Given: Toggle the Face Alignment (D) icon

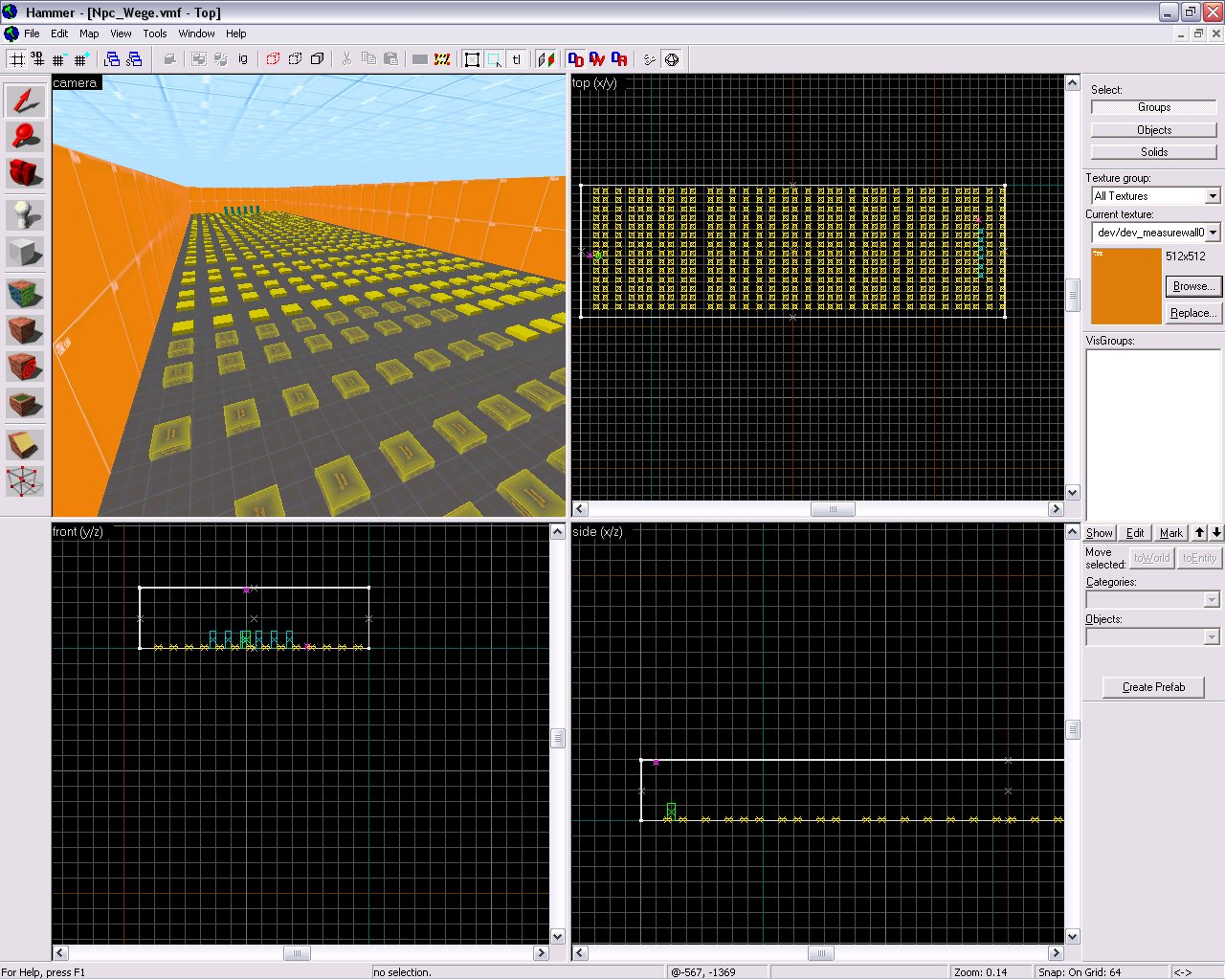Looking at the screenshot, I should pos(575,59).
